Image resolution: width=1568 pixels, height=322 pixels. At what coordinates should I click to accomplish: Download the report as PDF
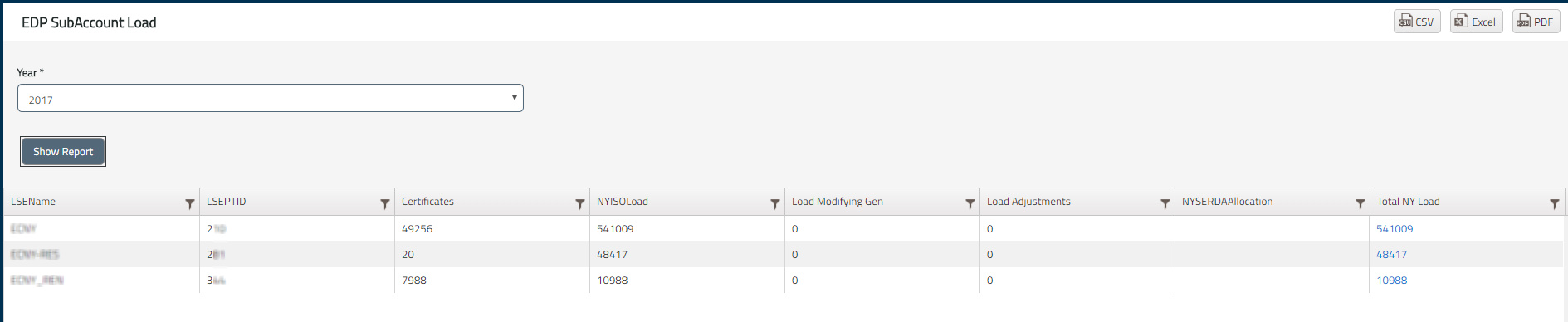(1536, 22)
